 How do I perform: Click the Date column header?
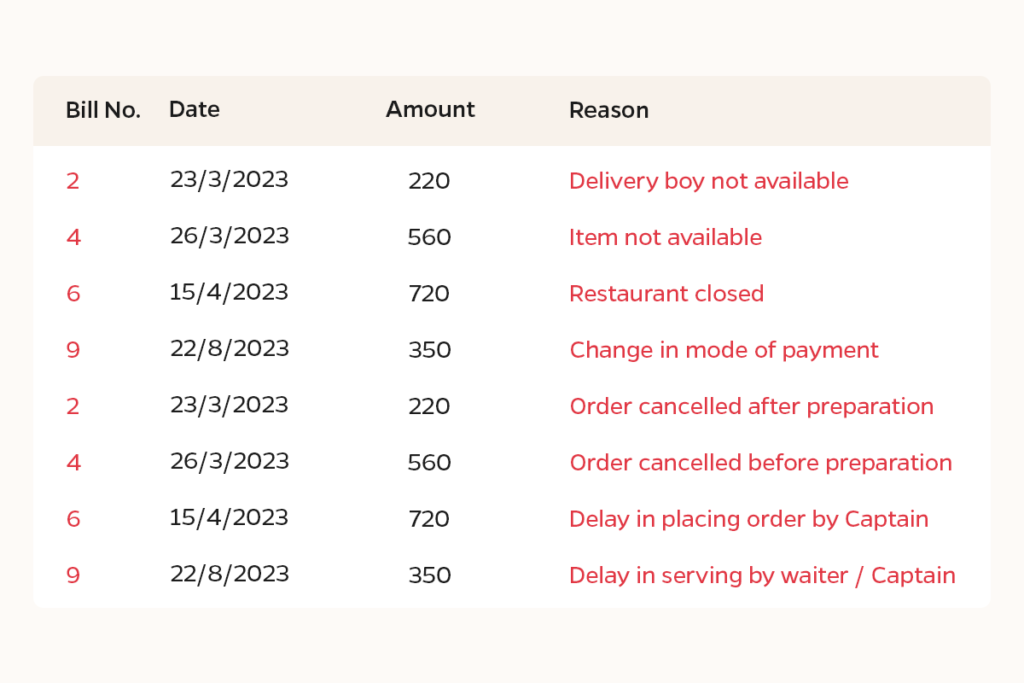coord(194,109)
